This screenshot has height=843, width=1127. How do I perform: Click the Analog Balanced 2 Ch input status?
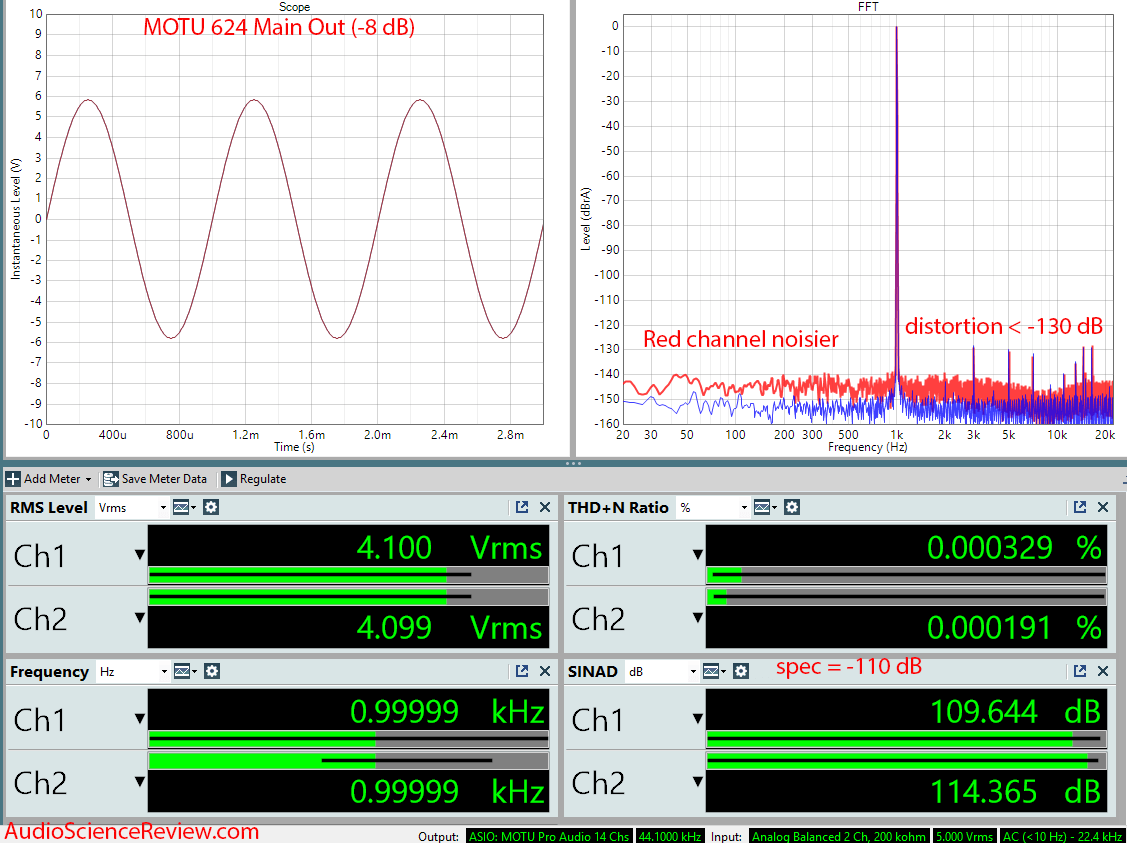840,837
